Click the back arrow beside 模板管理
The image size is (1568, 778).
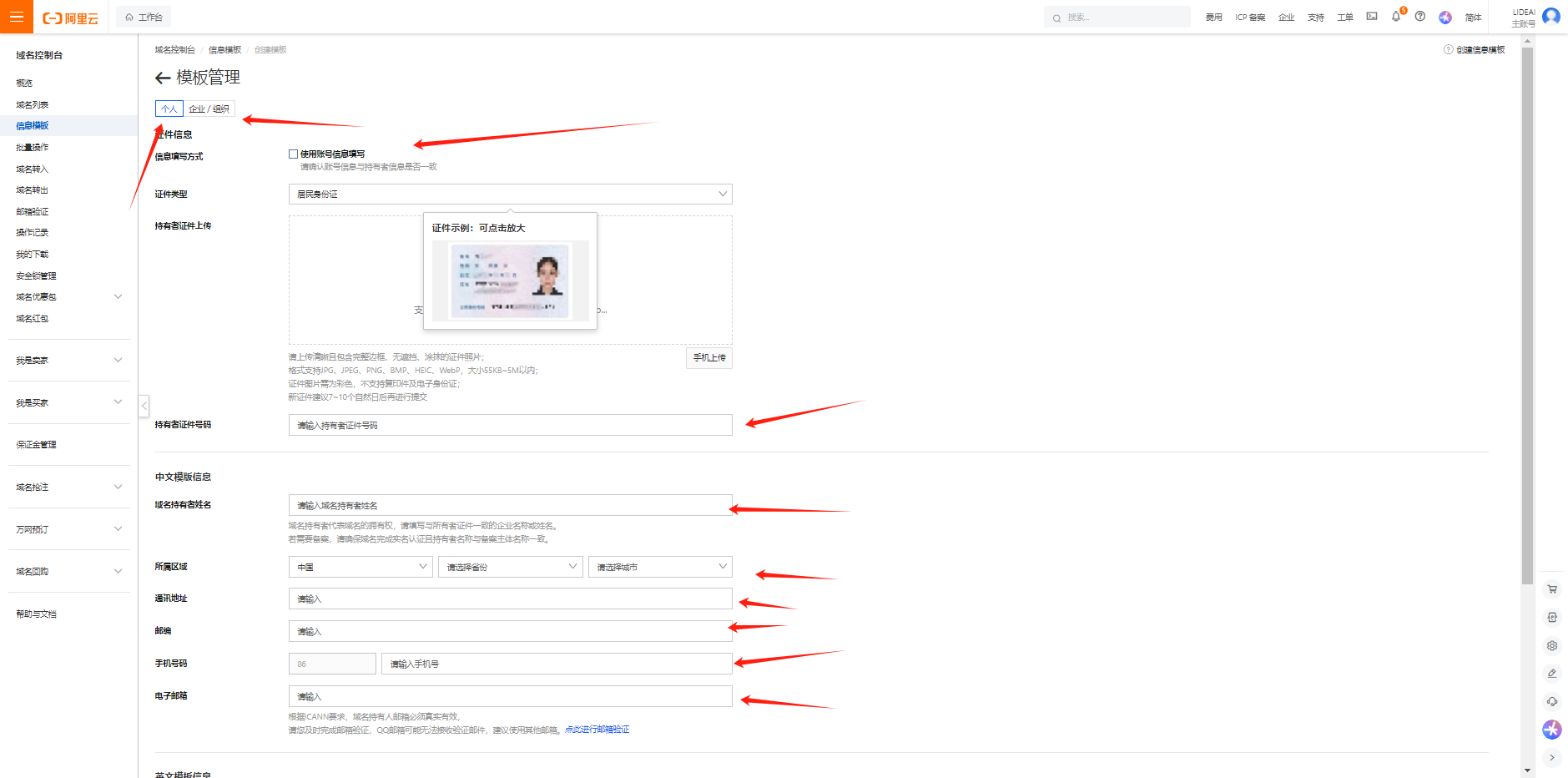pos(163,78)
